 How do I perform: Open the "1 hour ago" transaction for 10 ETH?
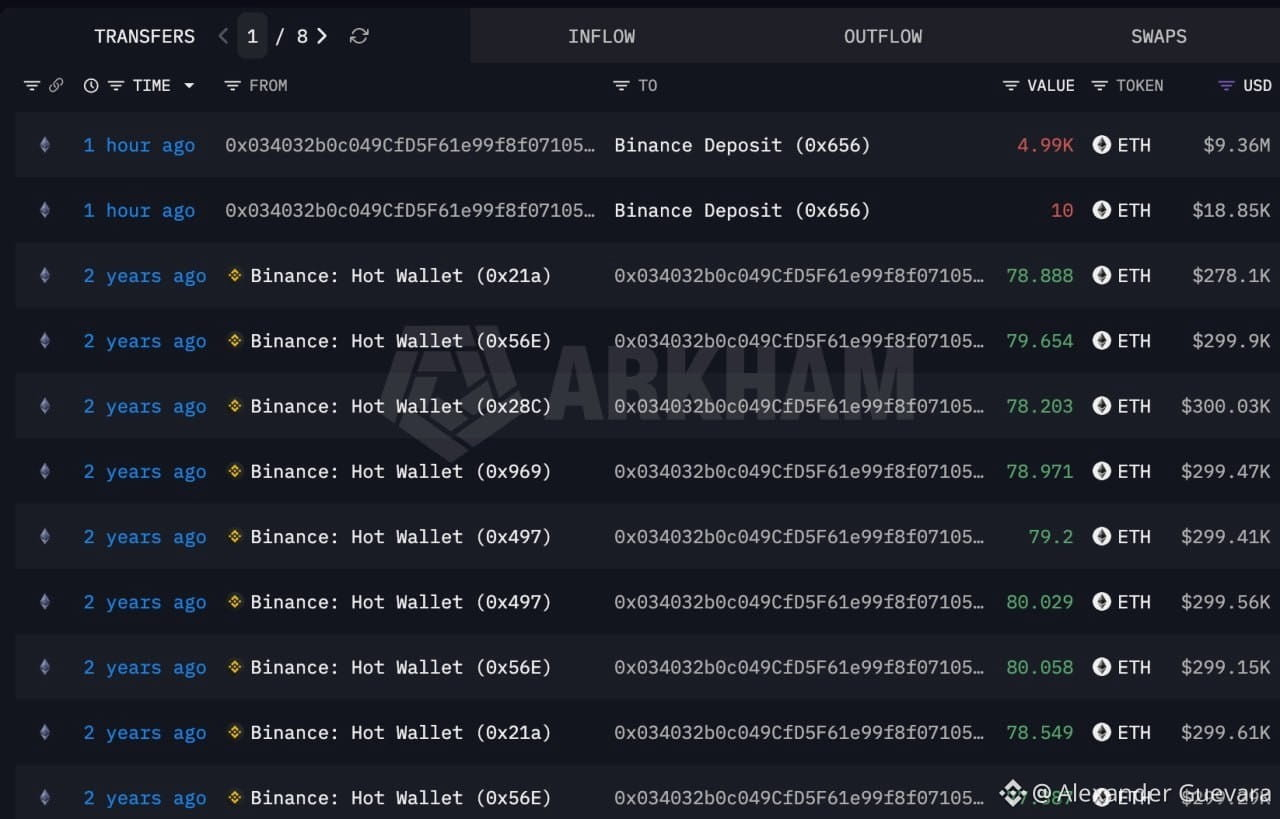[139, 210]
